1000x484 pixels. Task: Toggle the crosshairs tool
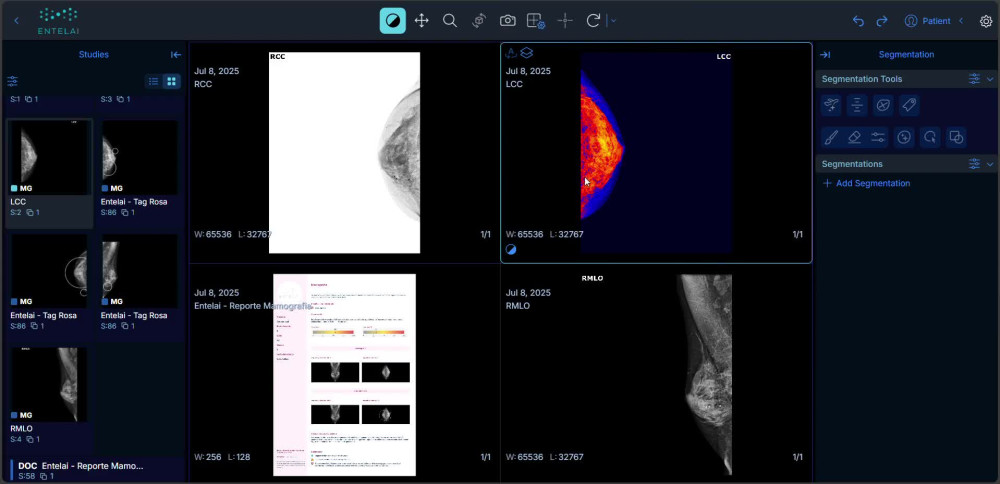point(565,21)
